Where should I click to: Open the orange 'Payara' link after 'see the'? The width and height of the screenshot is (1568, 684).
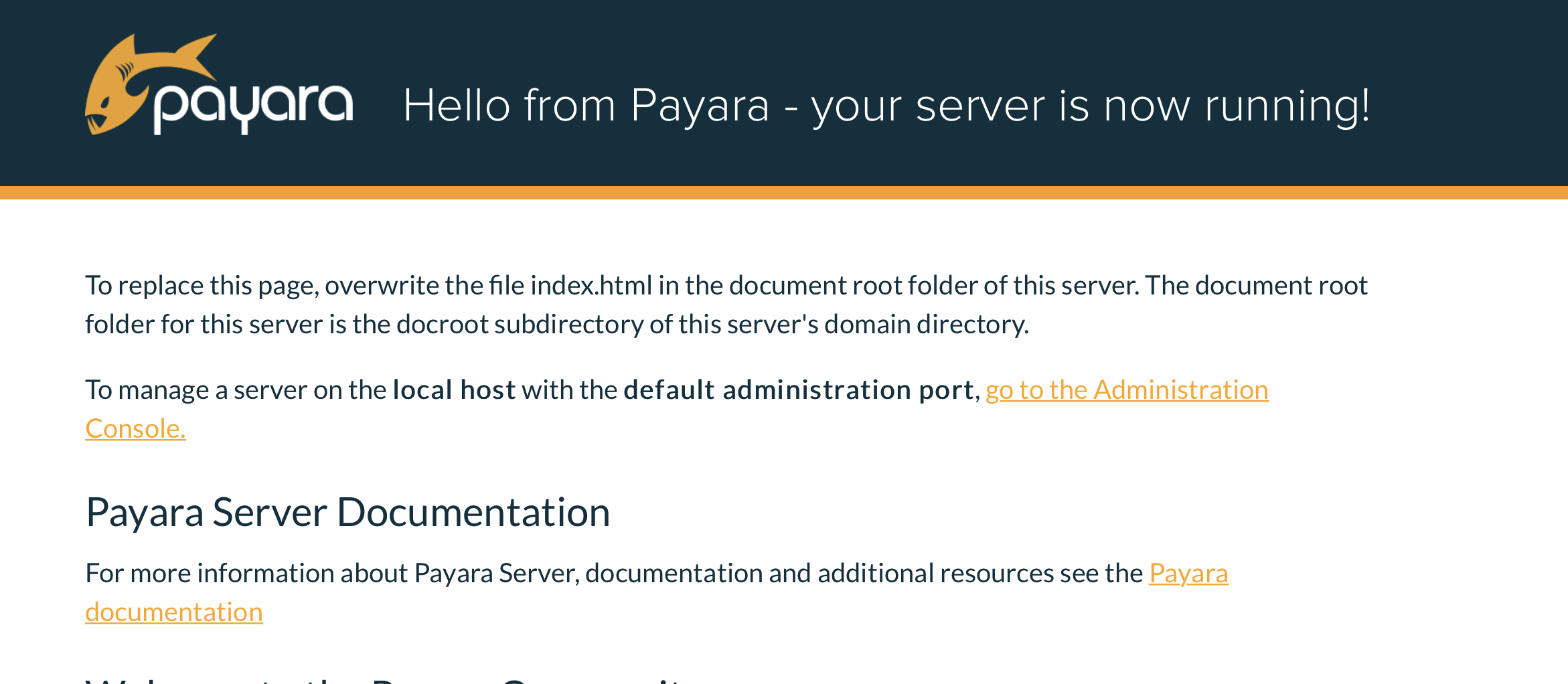(1188, 573)
